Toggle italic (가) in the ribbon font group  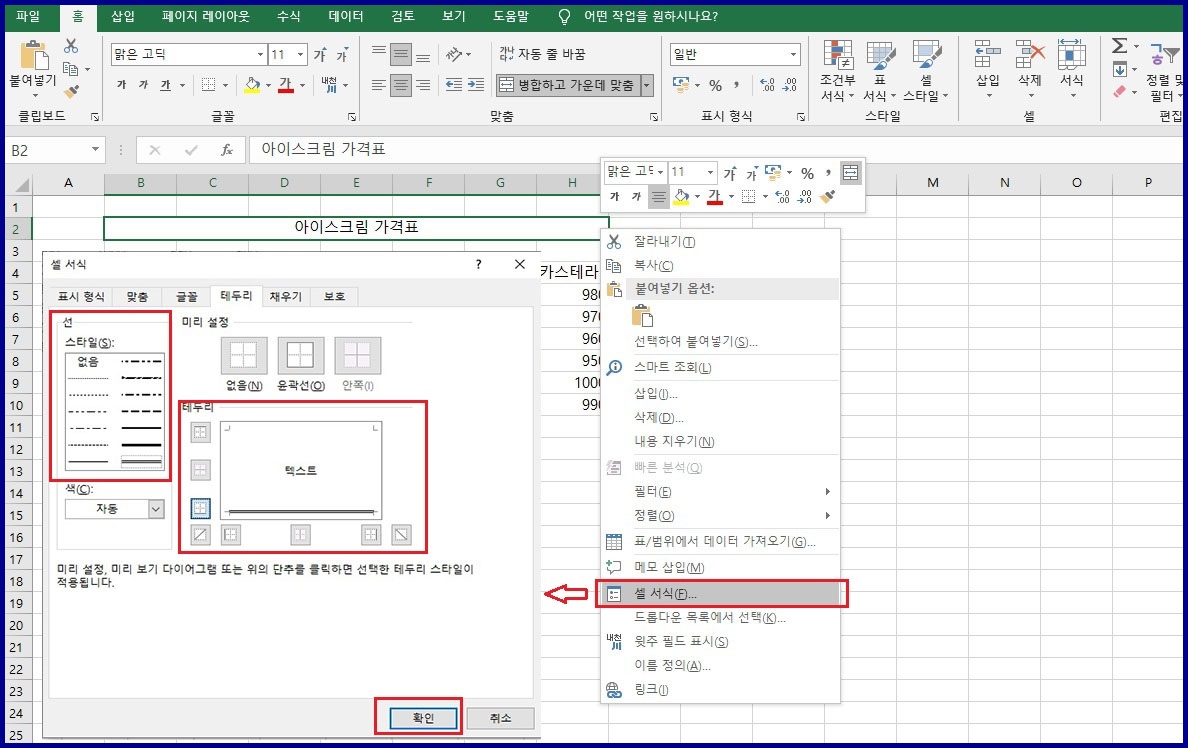click(x=142, y=86)
